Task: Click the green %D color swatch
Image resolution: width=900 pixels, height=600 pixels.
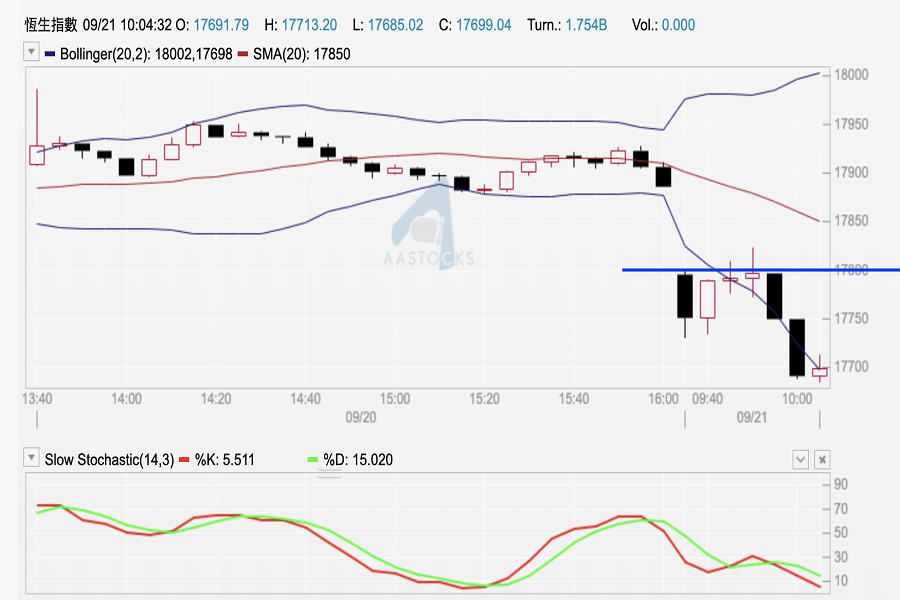Action: tap(313, 459)
